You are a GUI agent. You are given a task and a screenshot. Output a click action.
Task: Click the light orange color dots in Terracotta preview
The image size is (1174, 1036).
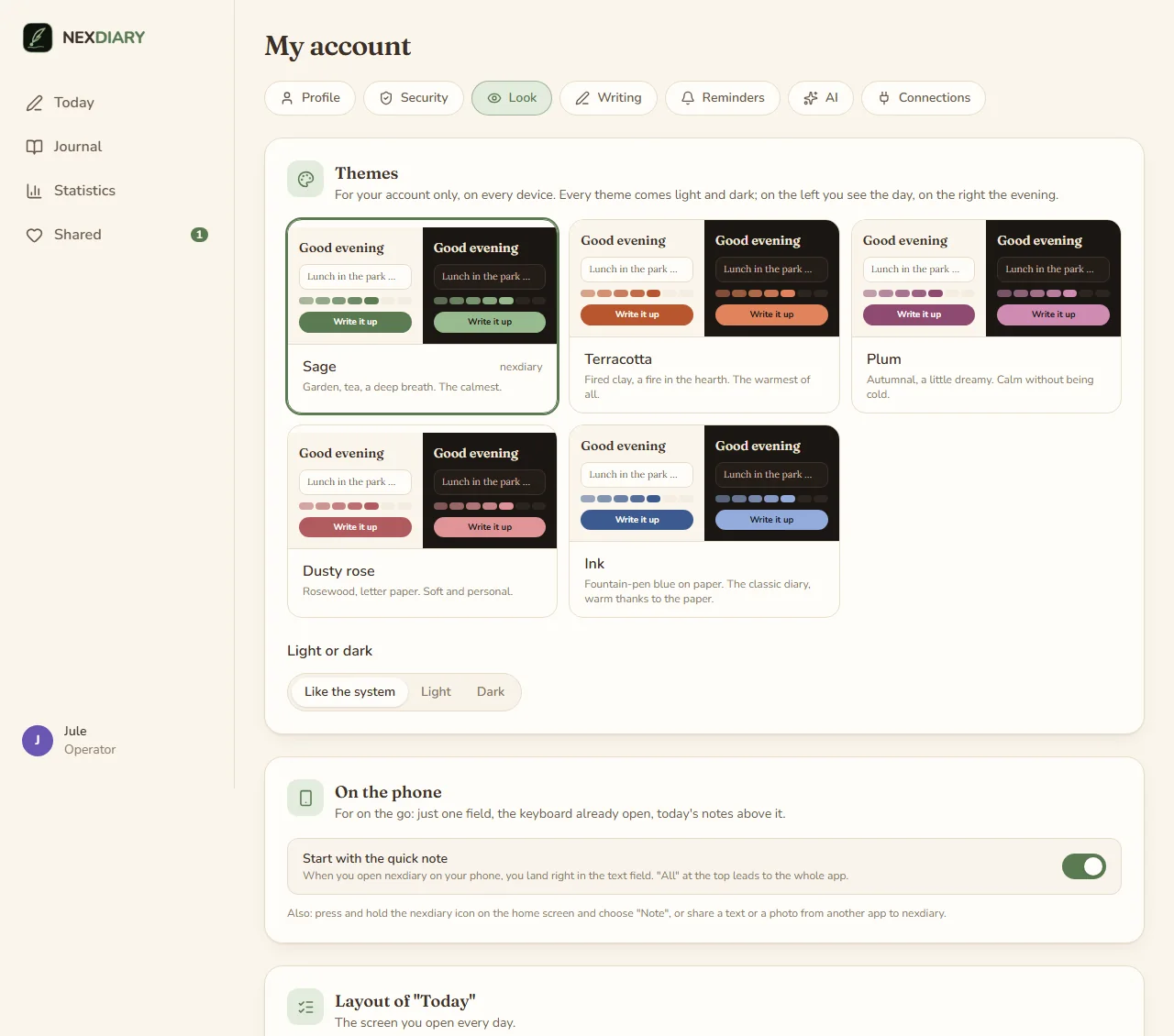pos(637,293)
